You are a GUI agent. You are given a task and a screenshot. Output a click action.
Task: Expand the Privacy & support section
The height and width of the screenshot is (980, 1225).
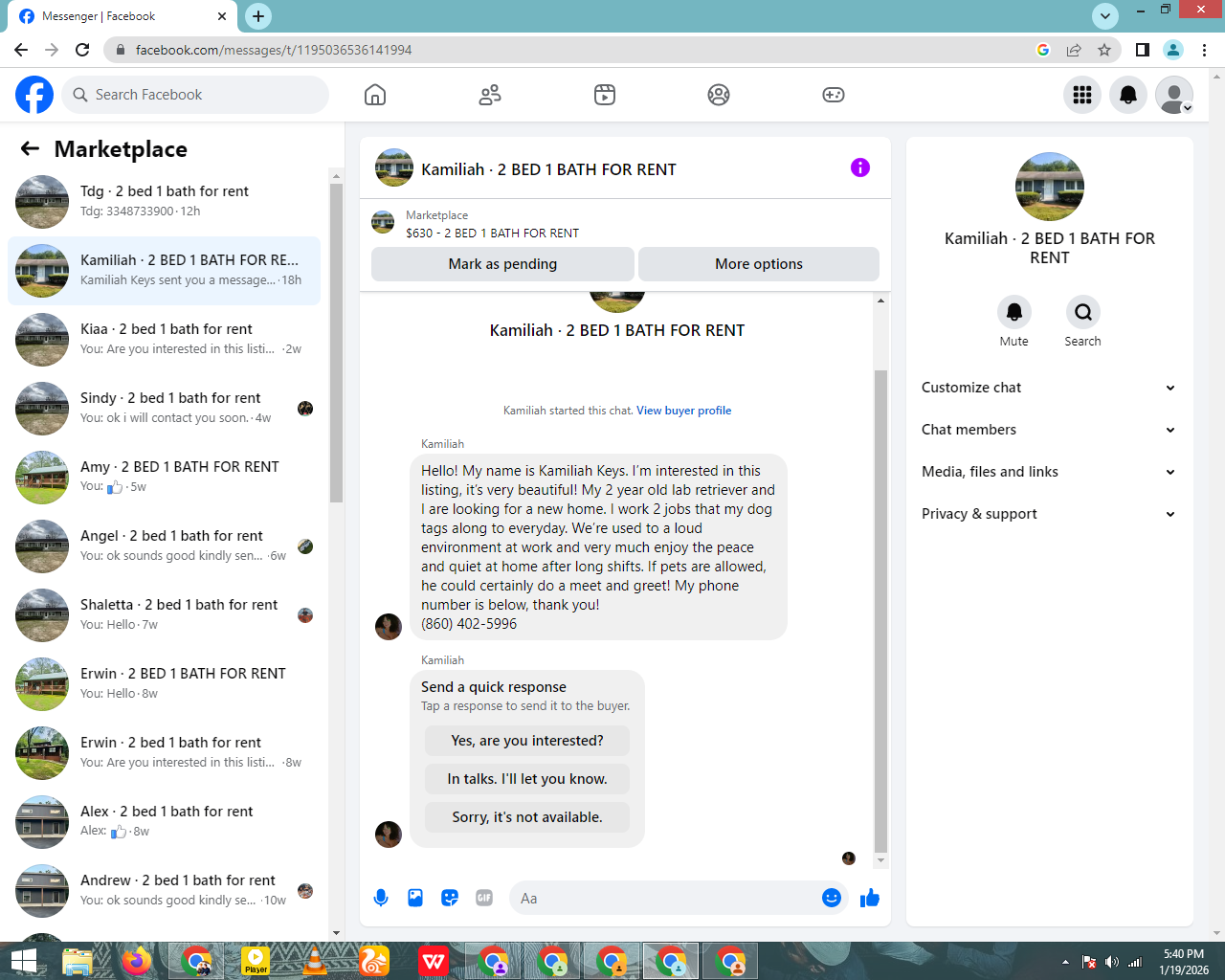(1049, 514)
